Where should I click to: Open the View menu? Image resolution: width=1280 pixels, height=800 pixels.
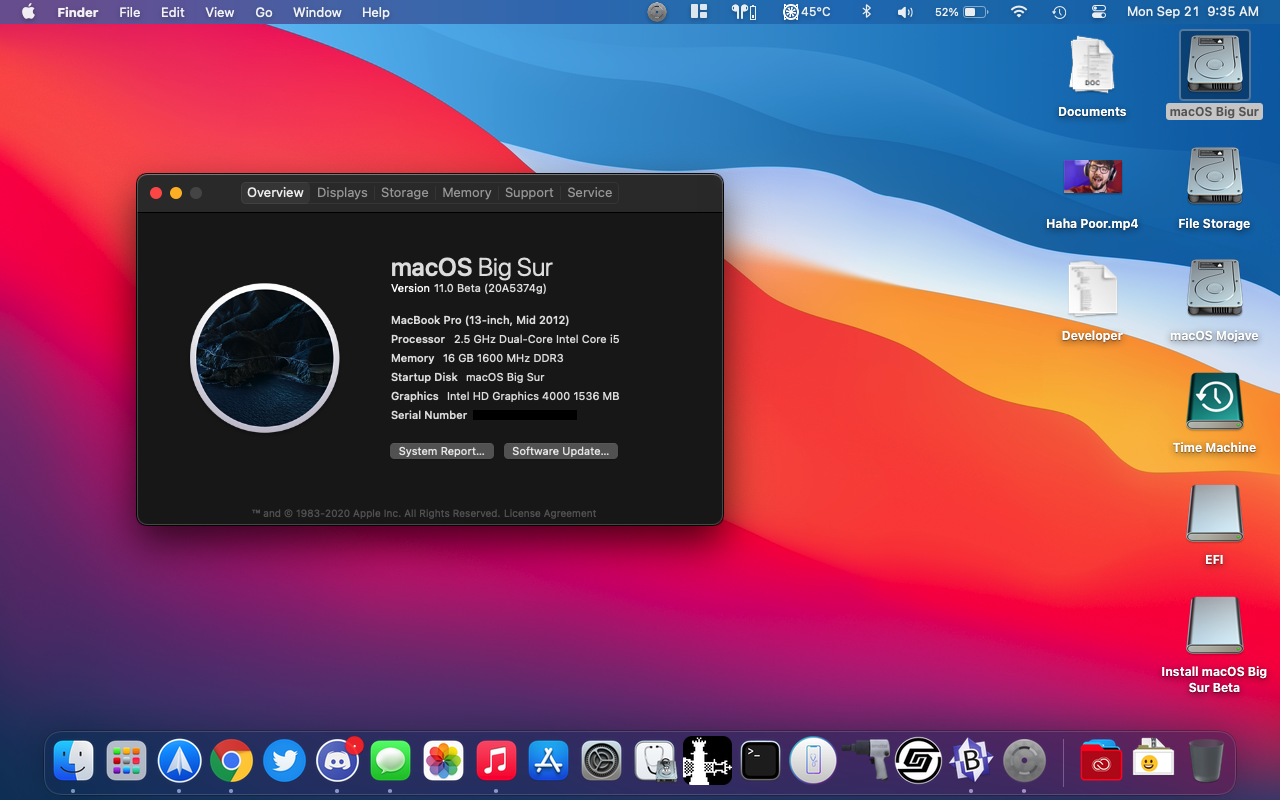220,12
